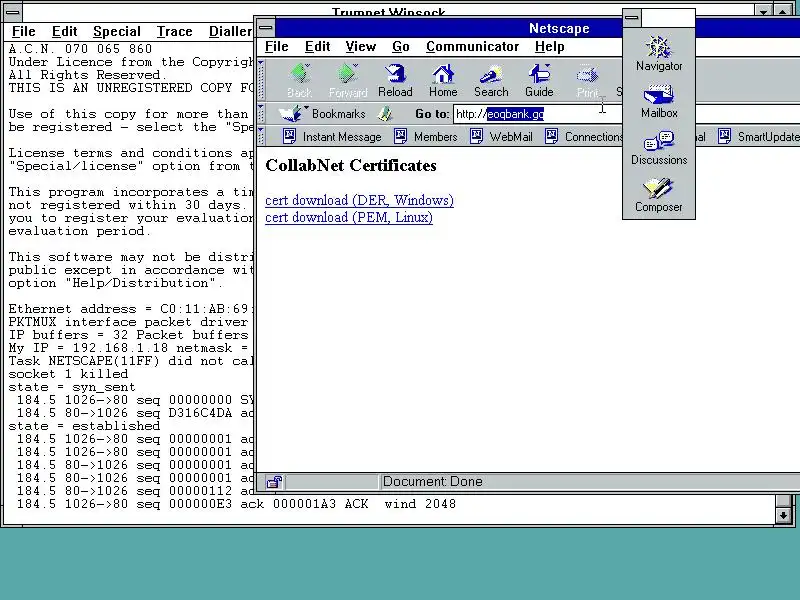Click the Members personal toolbar button
Screen dimensions: 800x600
[x=426, y=137]
